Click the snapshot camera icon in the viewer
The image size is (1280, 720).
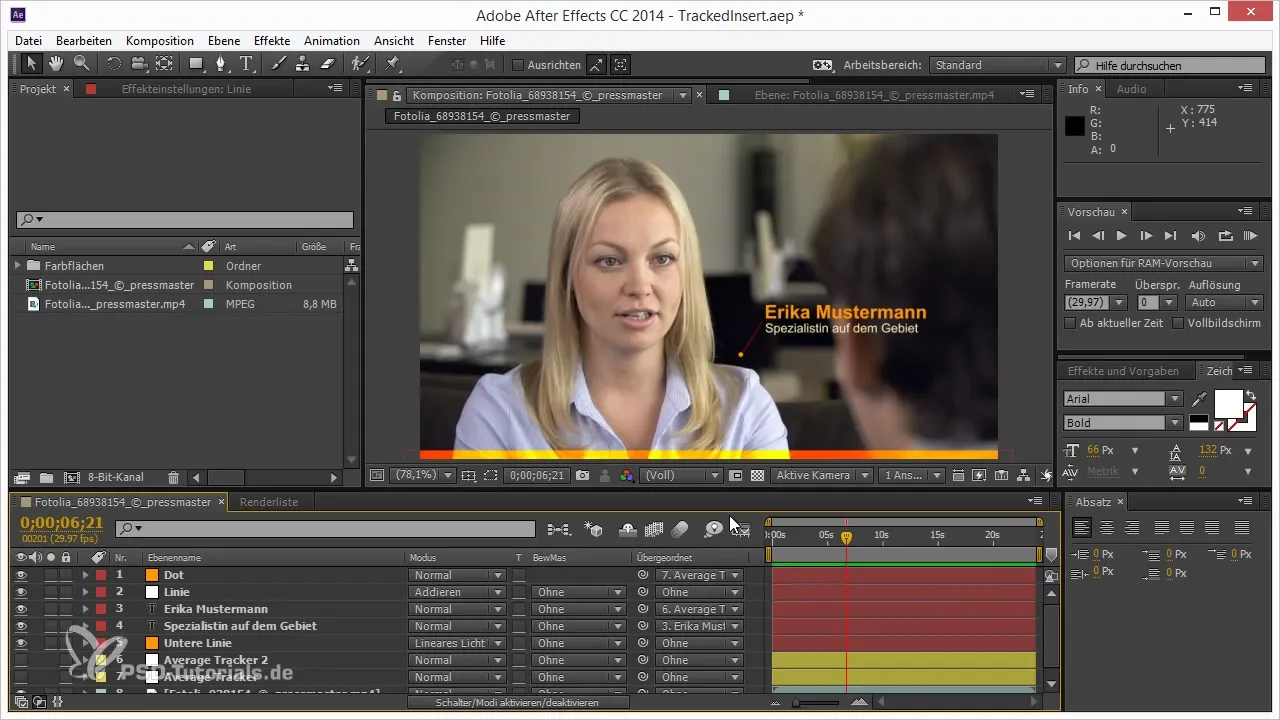[x=582, y=476]
